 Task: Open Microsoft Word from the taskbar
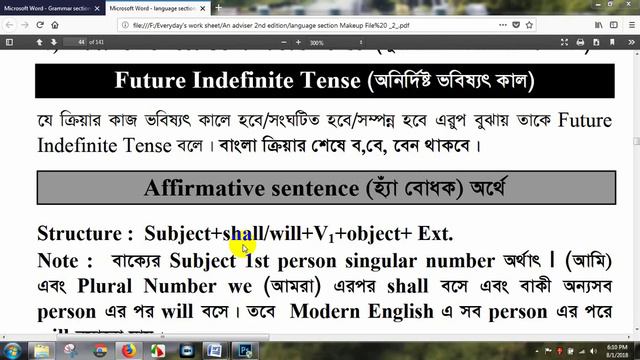tap(215, 351)
